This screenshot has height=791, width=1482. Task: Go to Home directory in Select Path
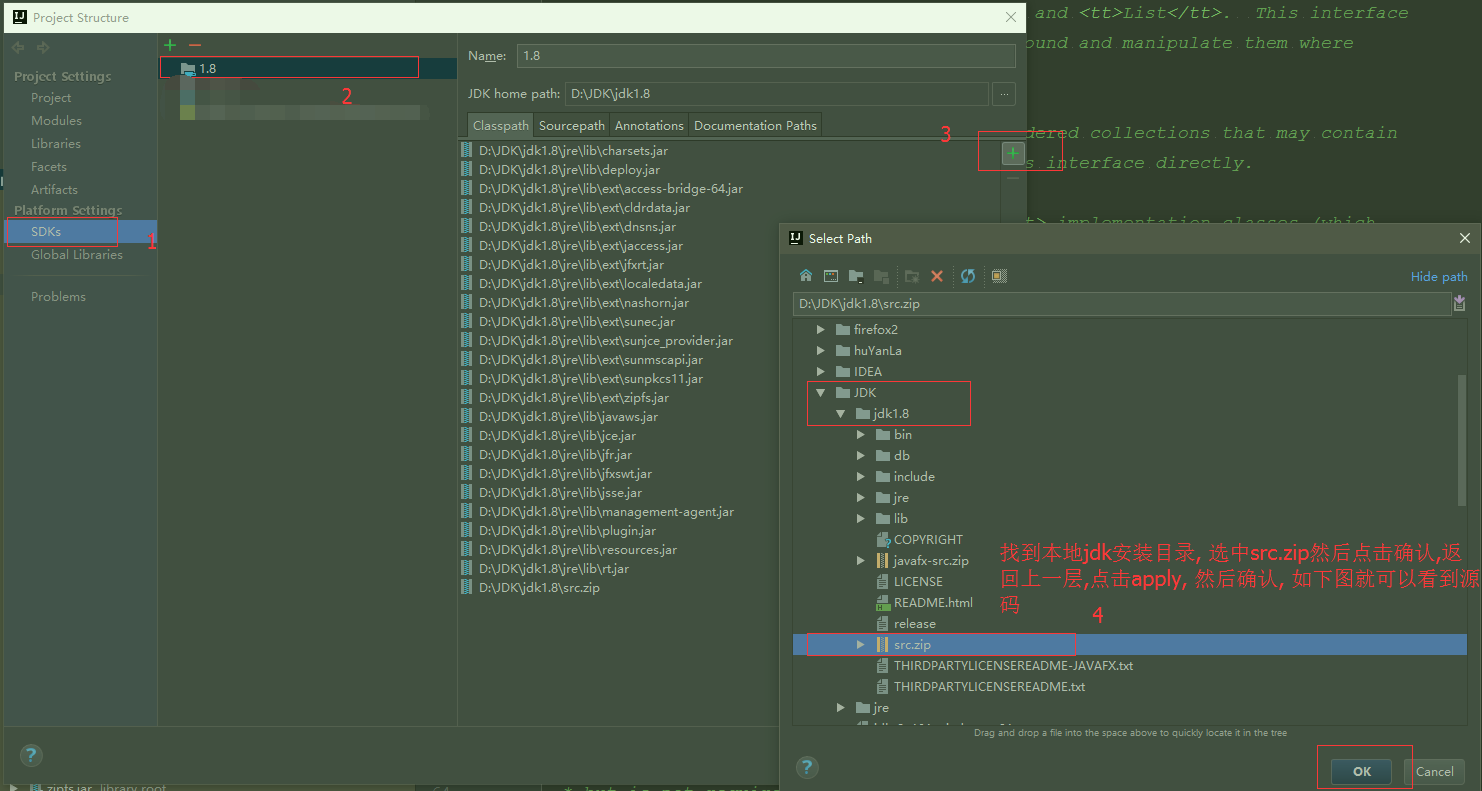[806, 276]
